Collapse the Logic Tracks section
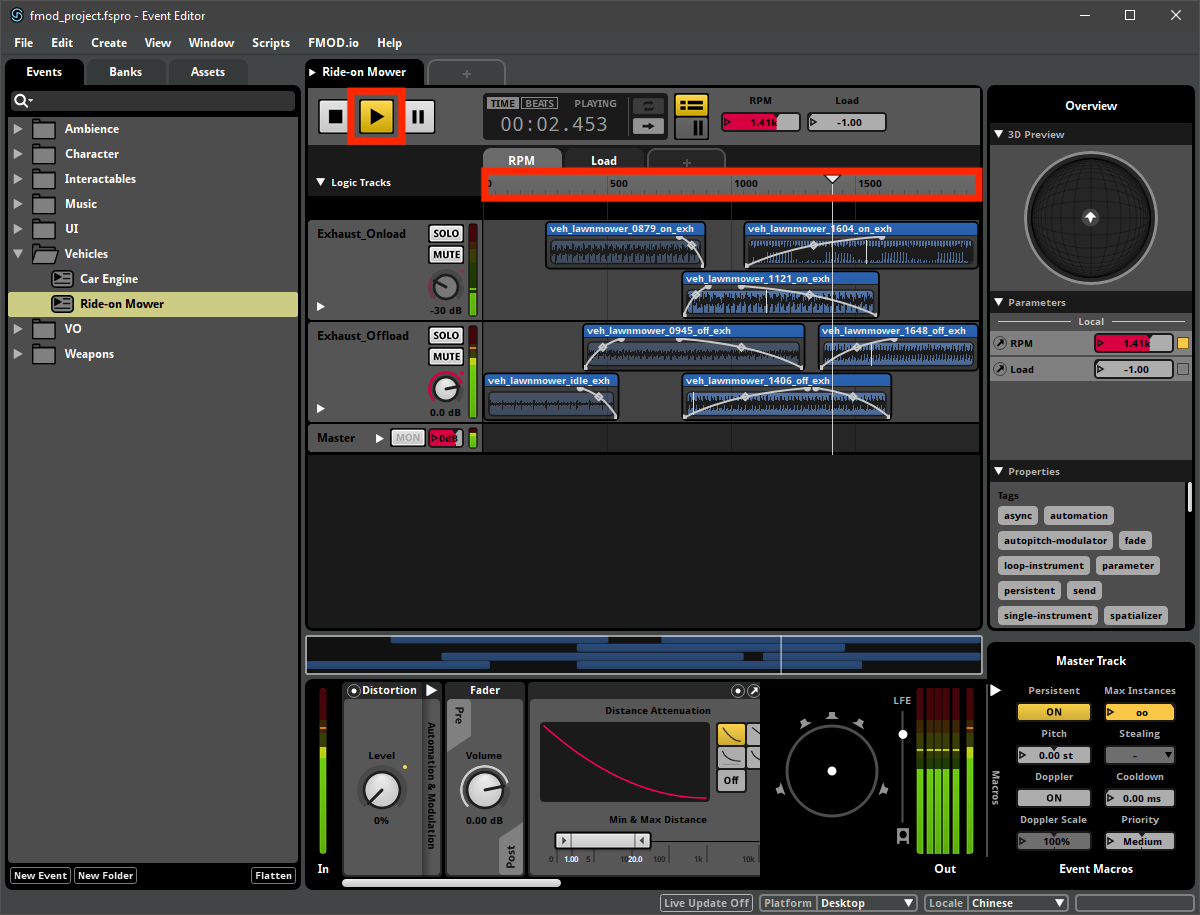 pyautogui.click(x=320, y=183)
